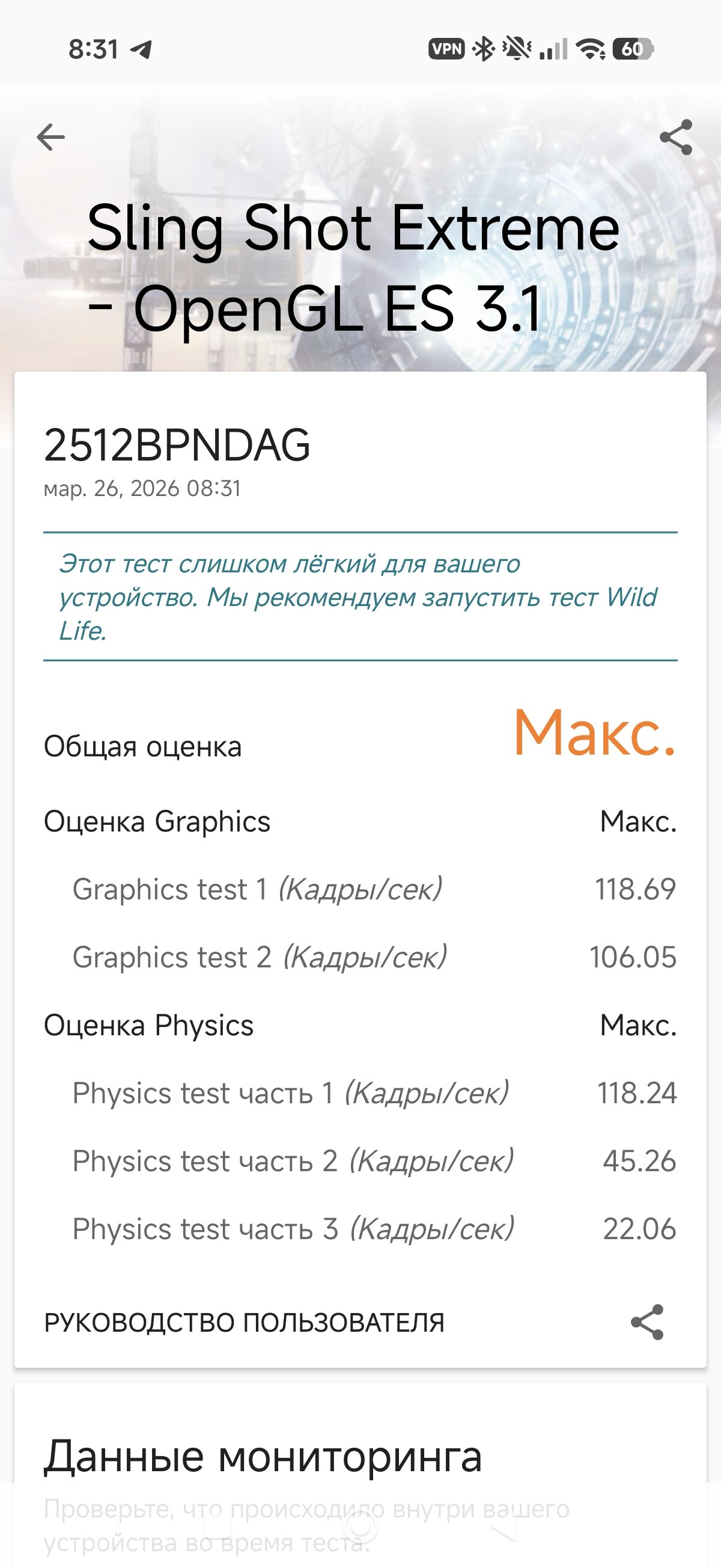Tap the Telegram notification icon near clock
Screen dimensions: 721x1568
tap(141, 49)
